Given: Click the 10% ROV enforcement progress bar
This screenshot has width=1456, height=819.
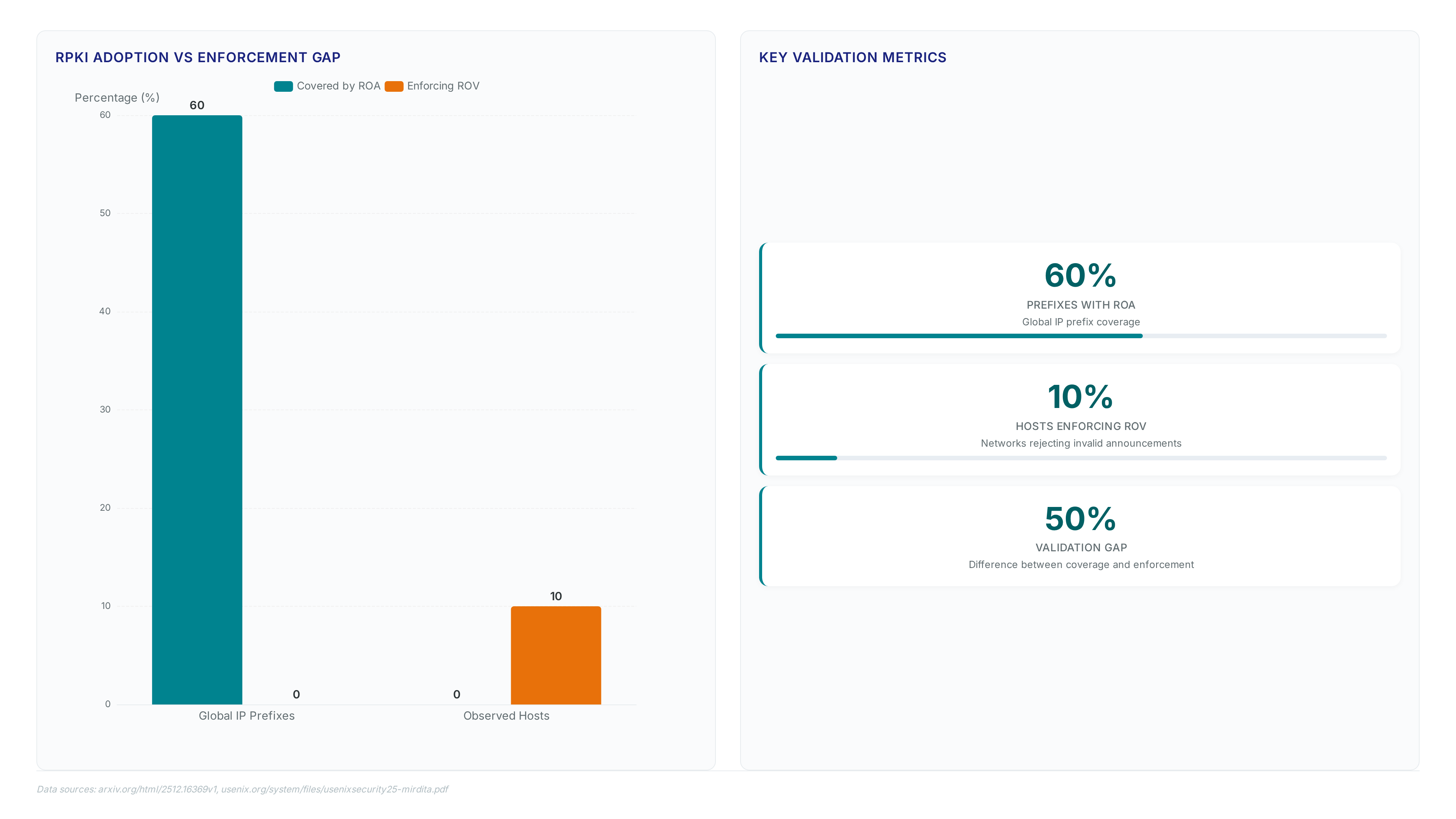Looking at the screenshot, I should pos(1081,458).
